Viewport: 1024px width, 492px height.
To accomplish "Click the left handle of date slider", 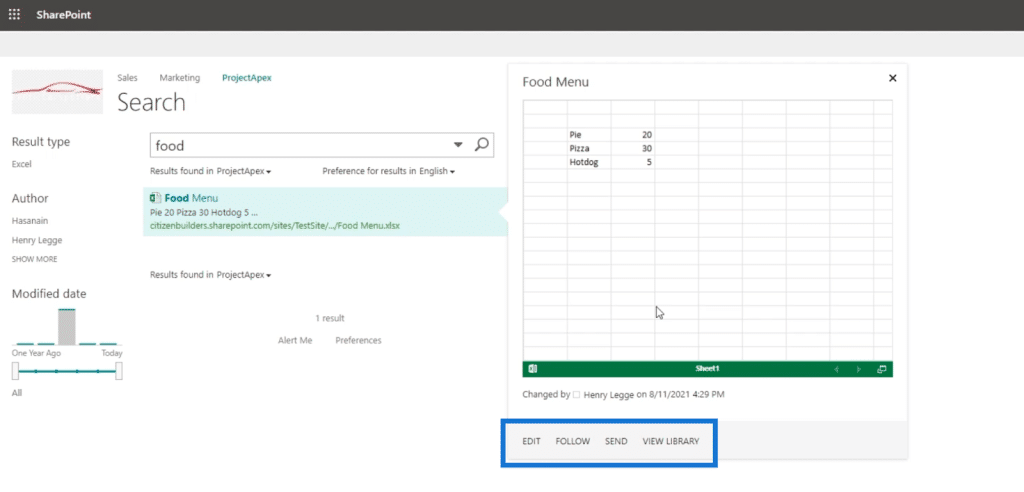I will [x=16, y=371].
